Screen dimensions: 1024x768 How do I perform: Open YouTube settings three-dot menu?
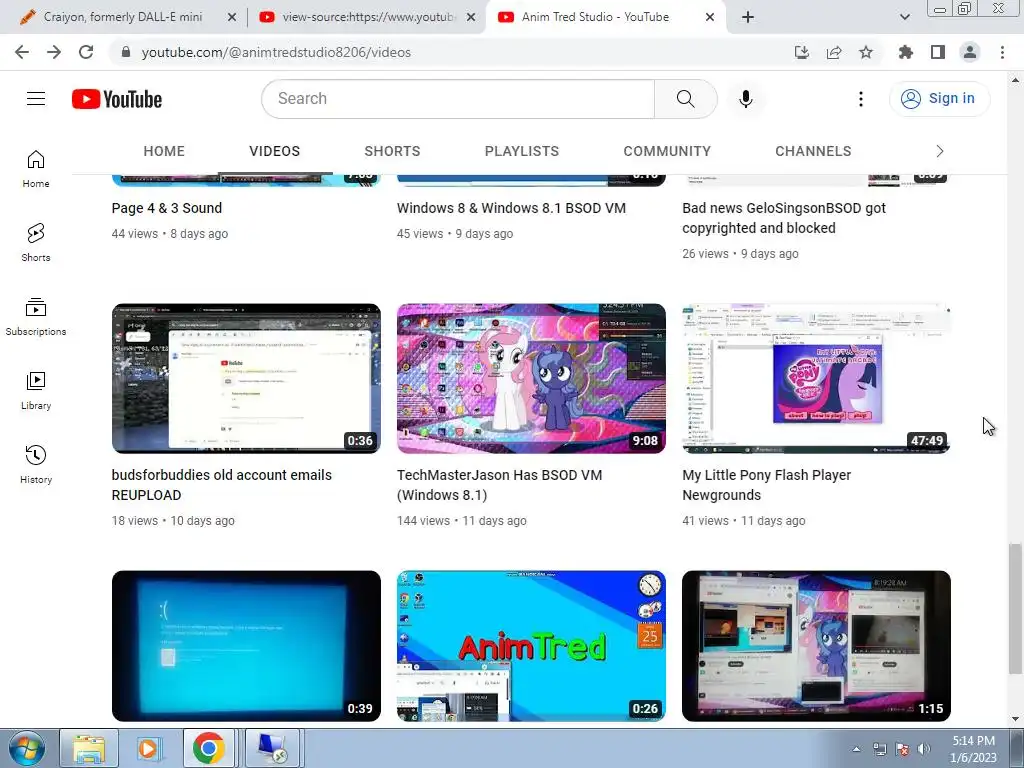(x=861, y=99)
